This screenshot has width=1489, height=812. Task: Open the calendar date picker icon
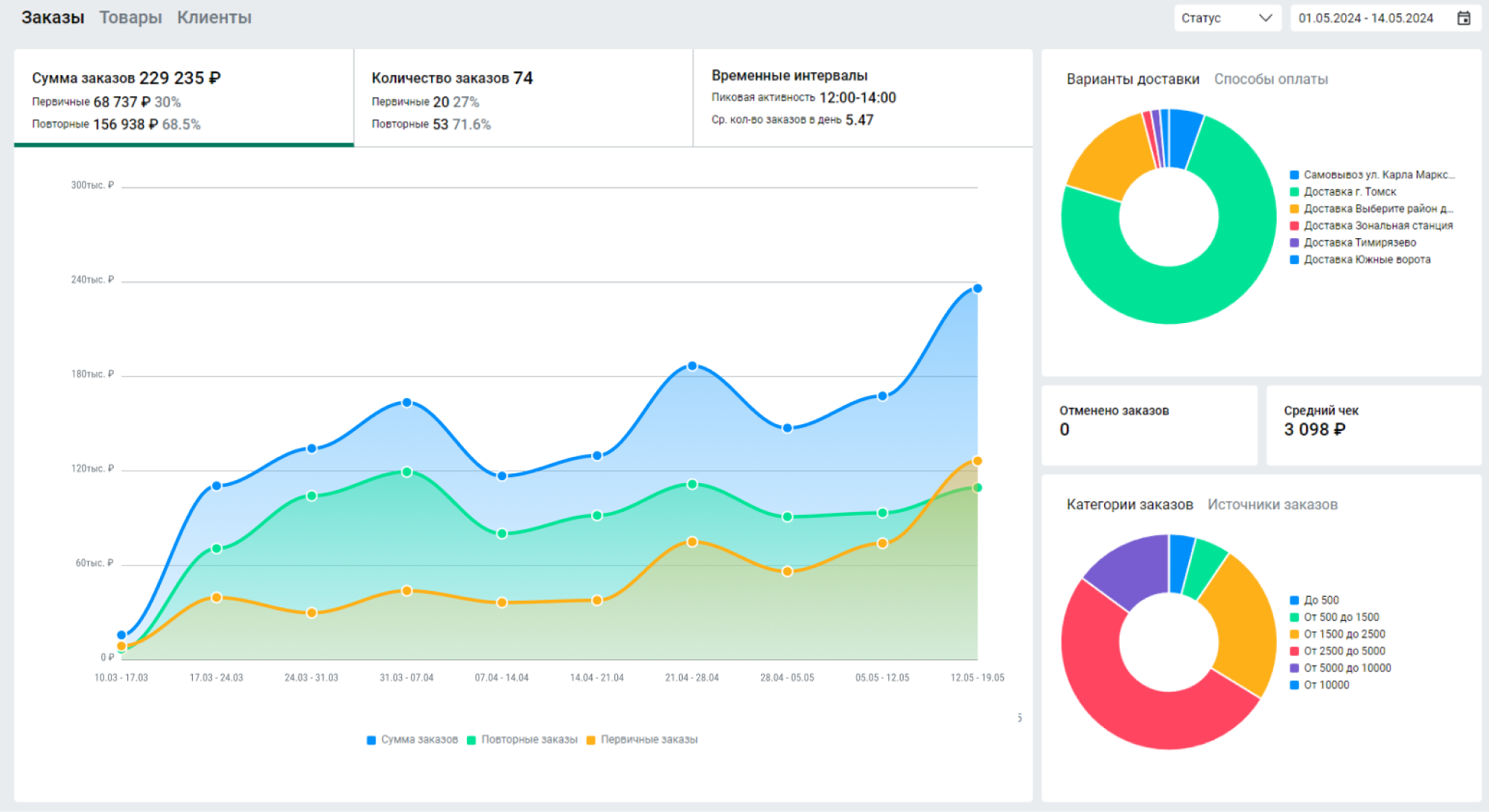click(x=1463, y=19)
